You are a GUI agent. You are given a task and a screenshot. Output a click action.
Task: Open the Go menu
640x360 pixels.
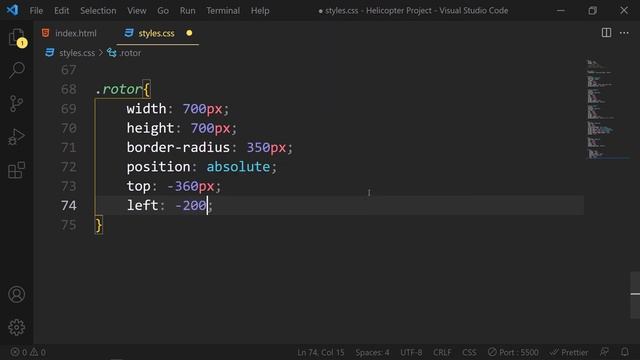click(163, 11)
